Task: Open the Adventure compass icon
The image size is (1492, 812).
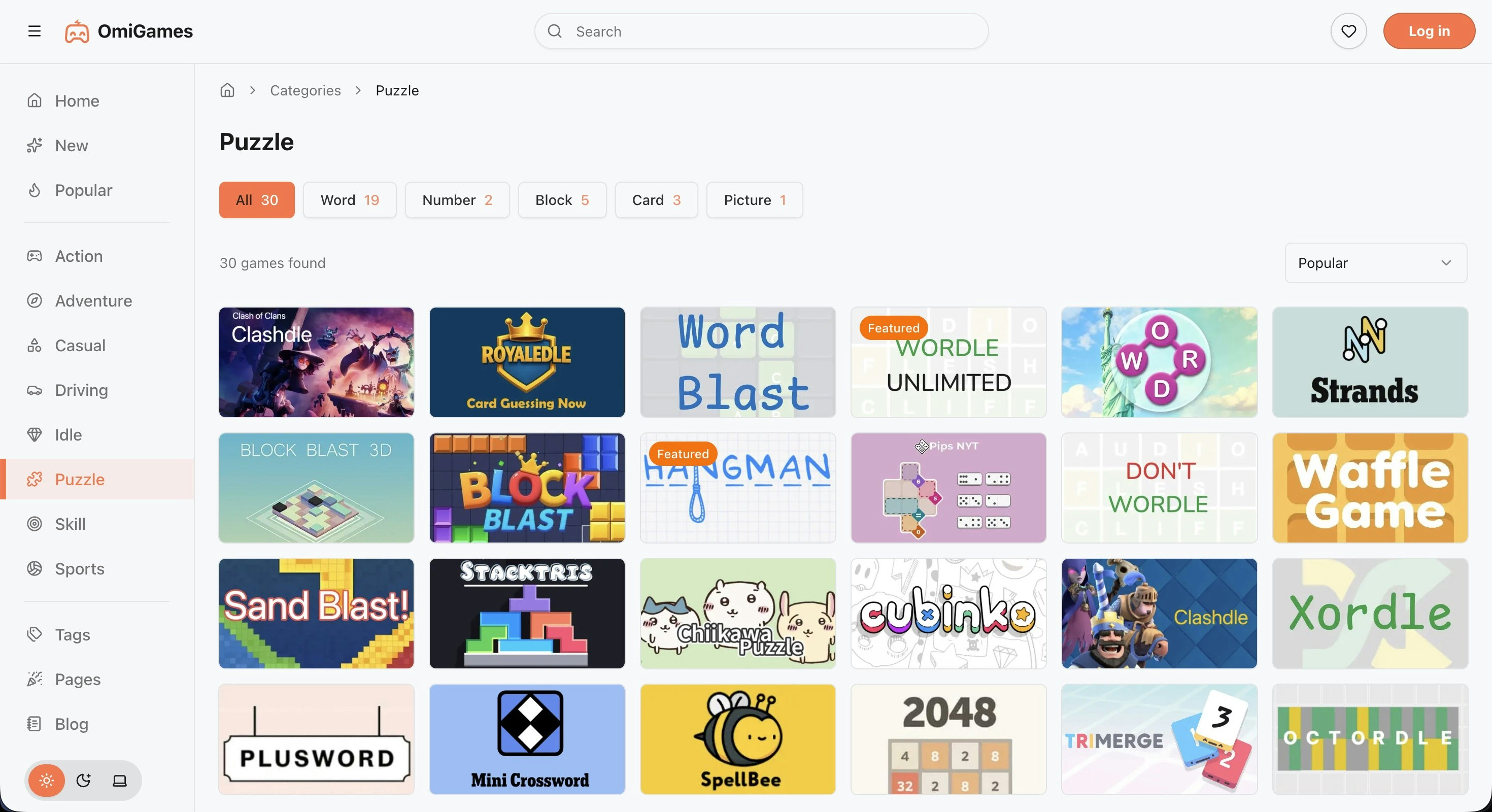Action: coord(35,300)
